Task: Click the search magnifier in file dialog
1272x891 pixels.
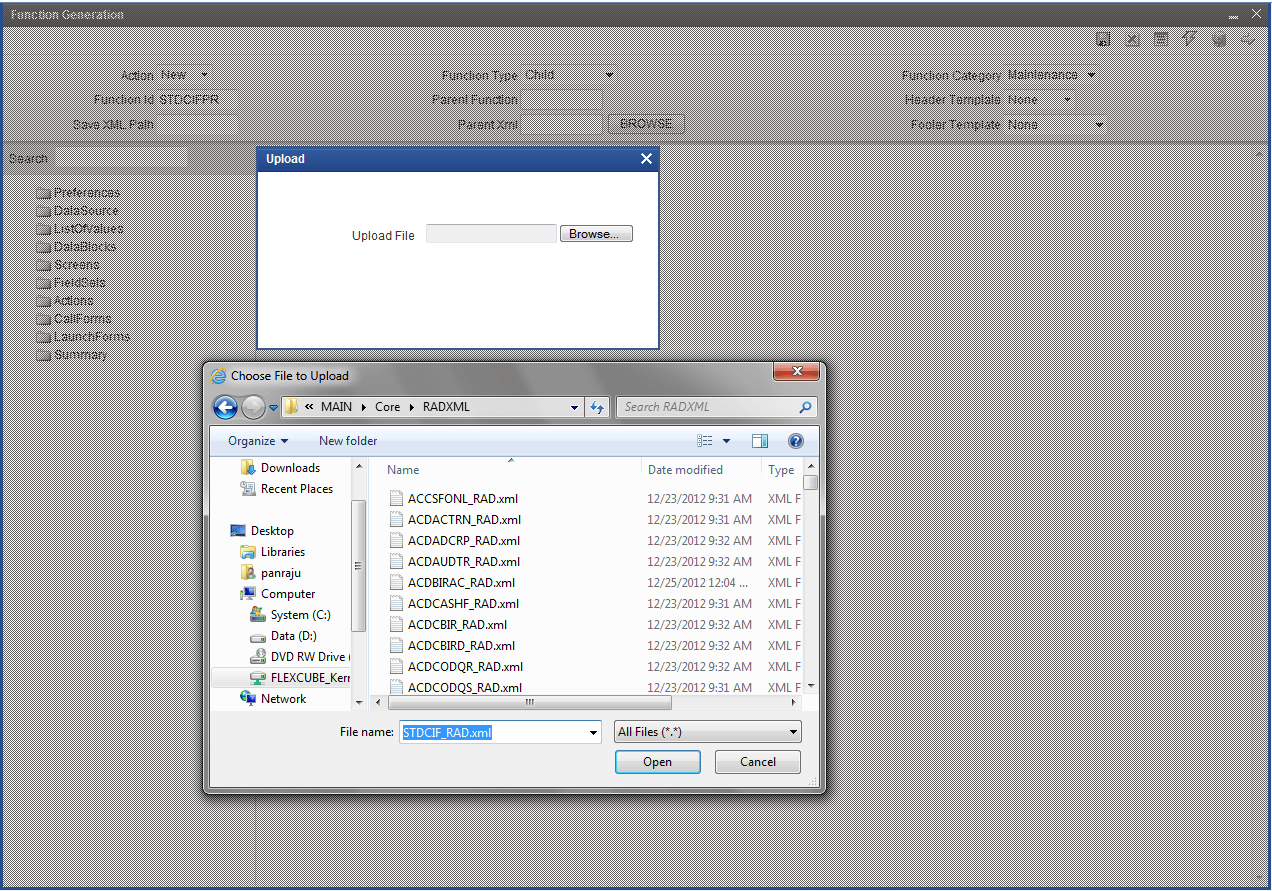Action: click(x=805, y=407)
